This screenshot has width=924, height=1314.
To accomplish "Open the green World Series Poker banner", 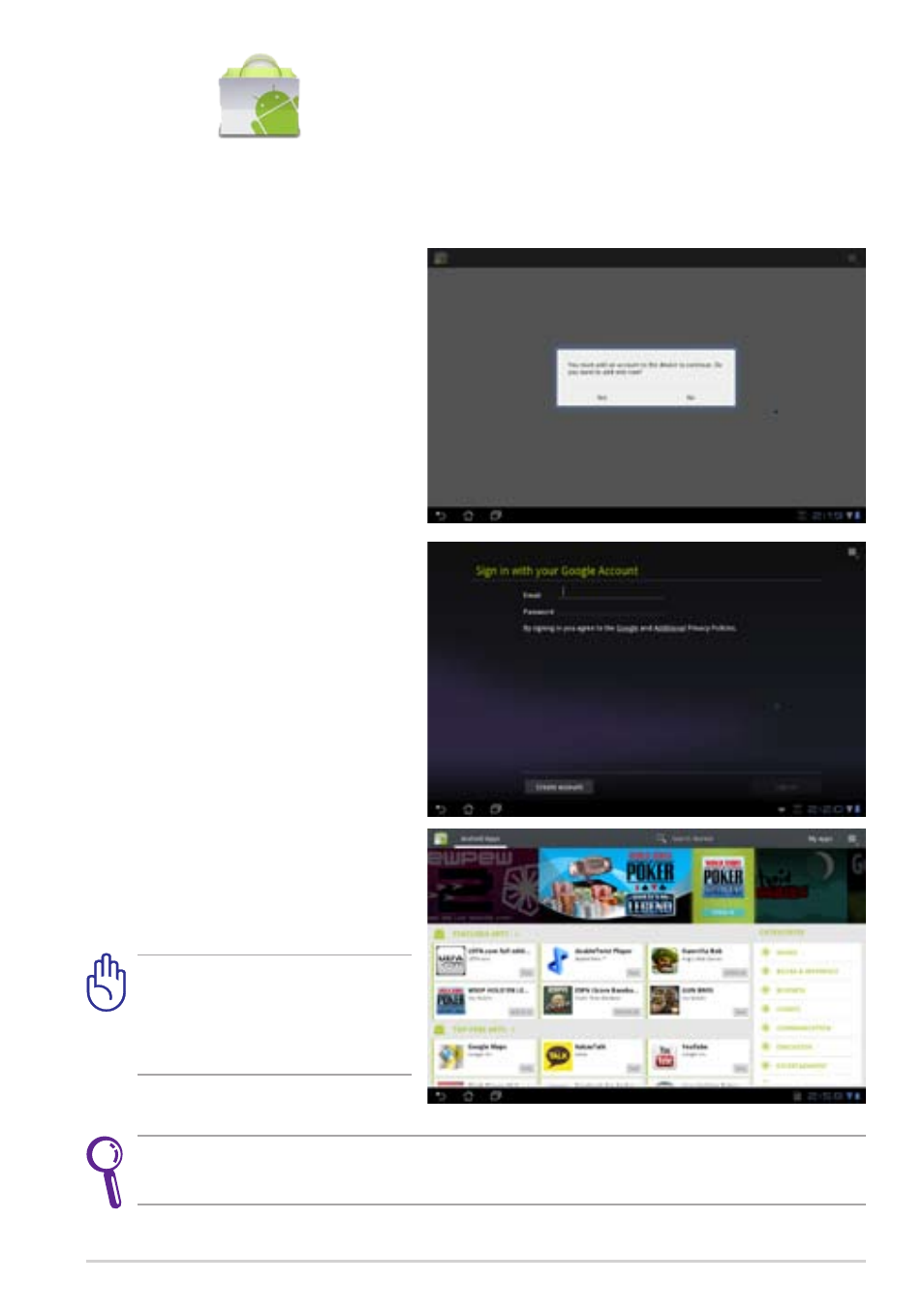I will (723, 886).
